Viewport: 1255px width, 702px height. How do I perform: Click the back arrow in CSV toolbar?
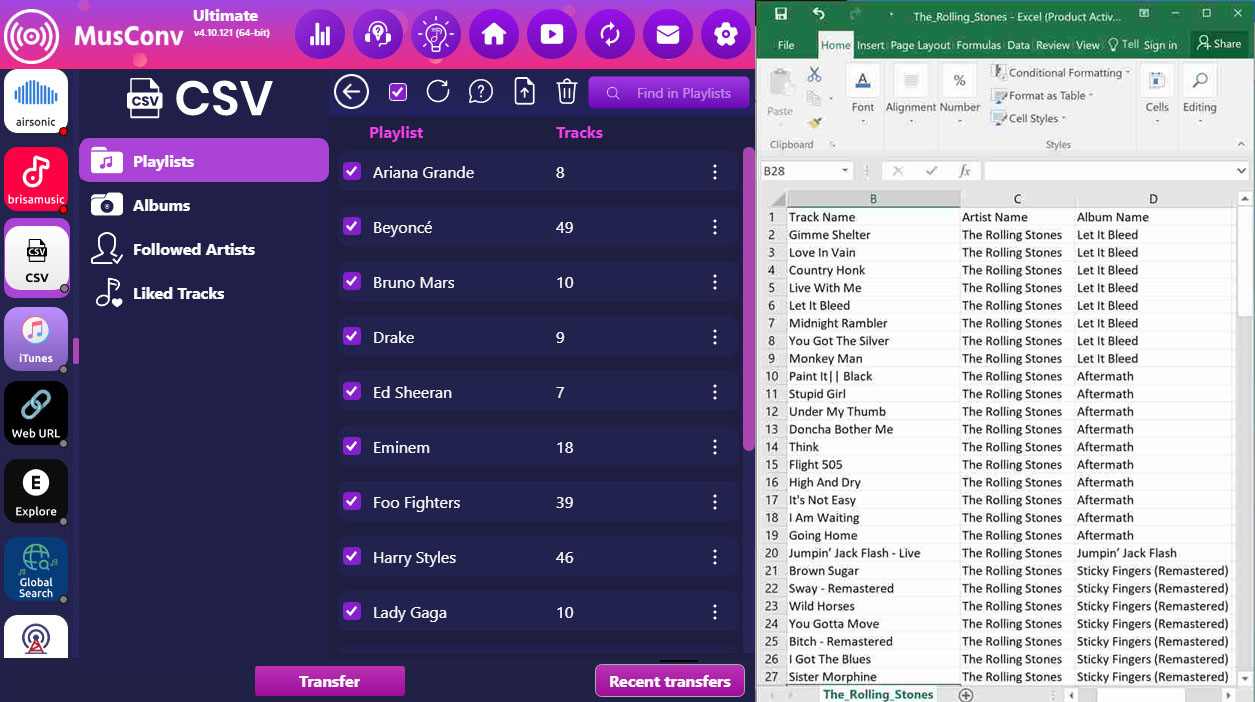351,92
